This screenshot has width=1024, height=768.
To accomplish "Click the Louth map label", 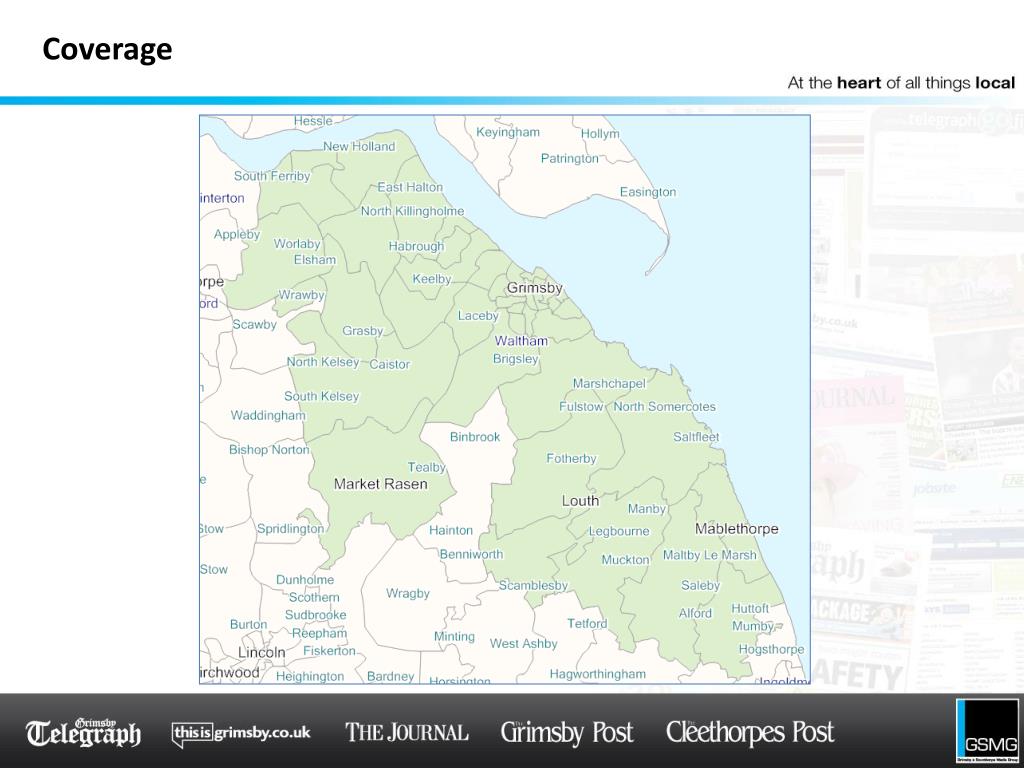I will pos(581,501).
